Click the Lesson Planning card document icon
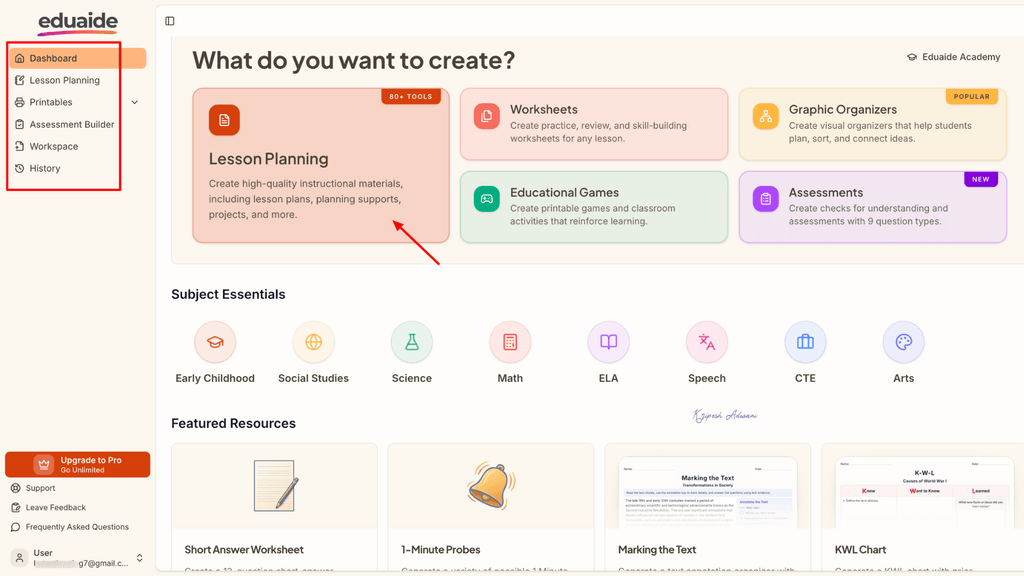Viewport: 1024px width, 576px height. 224,120
